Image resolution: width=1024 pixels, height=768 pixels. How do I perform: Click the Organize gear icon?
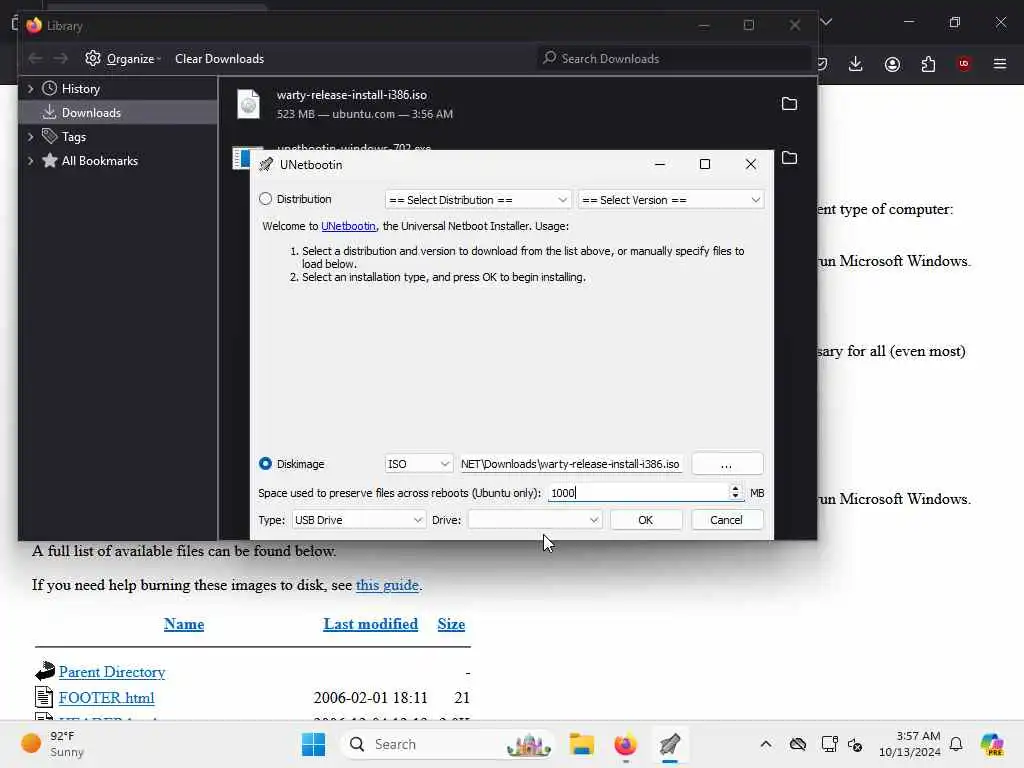click(x=93, y=58)
